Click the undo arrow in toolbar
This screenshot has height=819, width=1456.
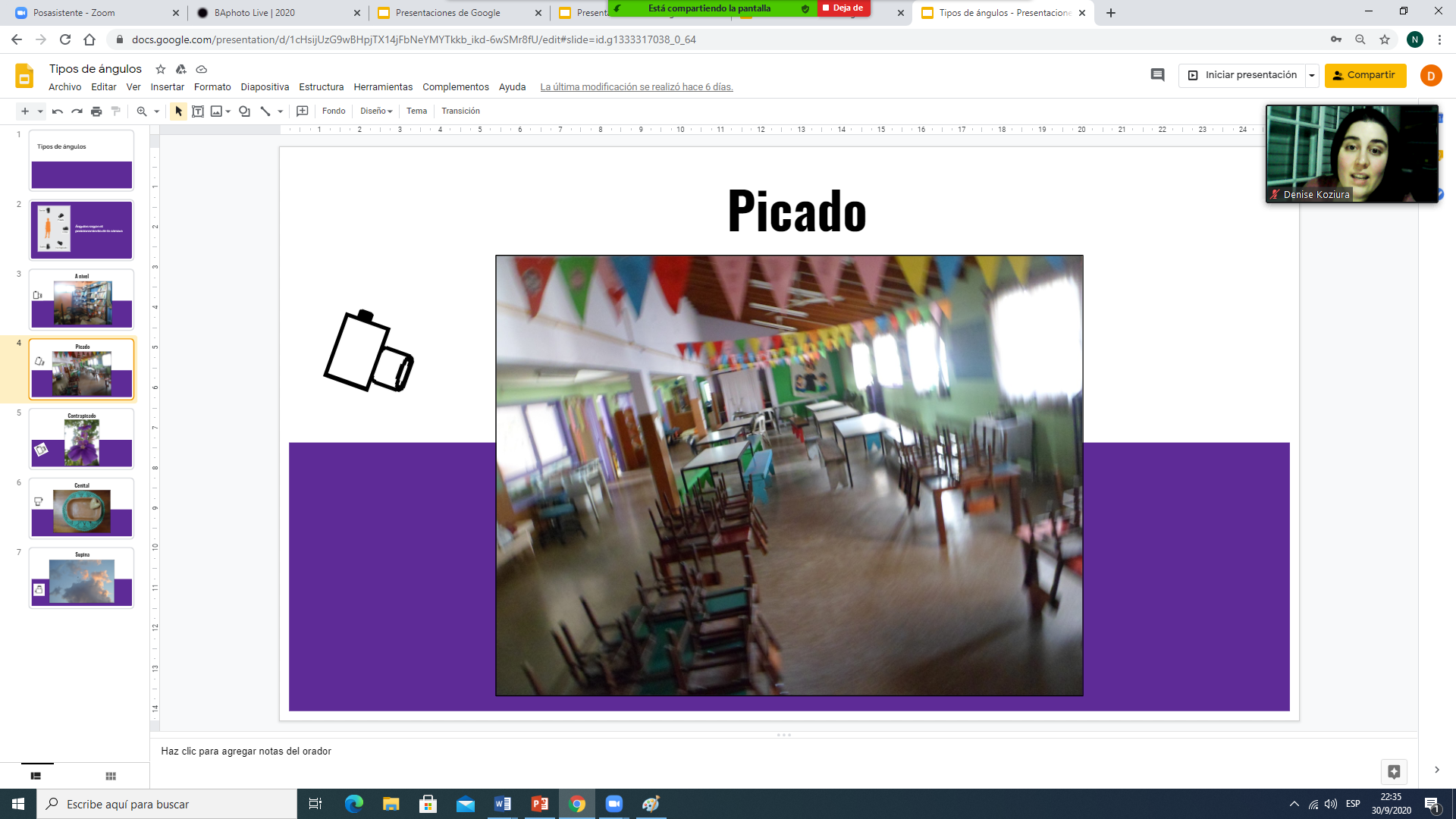pyautogui.click(x=58, y=111)
